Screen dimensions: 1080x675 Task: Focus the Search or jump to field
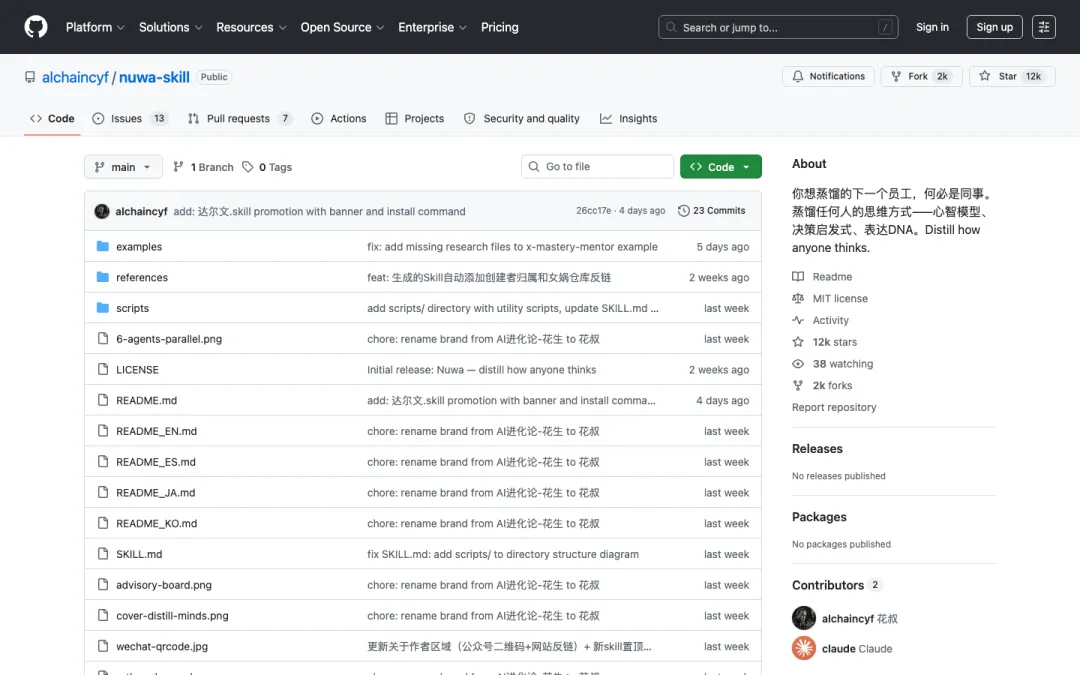point(778,27)
